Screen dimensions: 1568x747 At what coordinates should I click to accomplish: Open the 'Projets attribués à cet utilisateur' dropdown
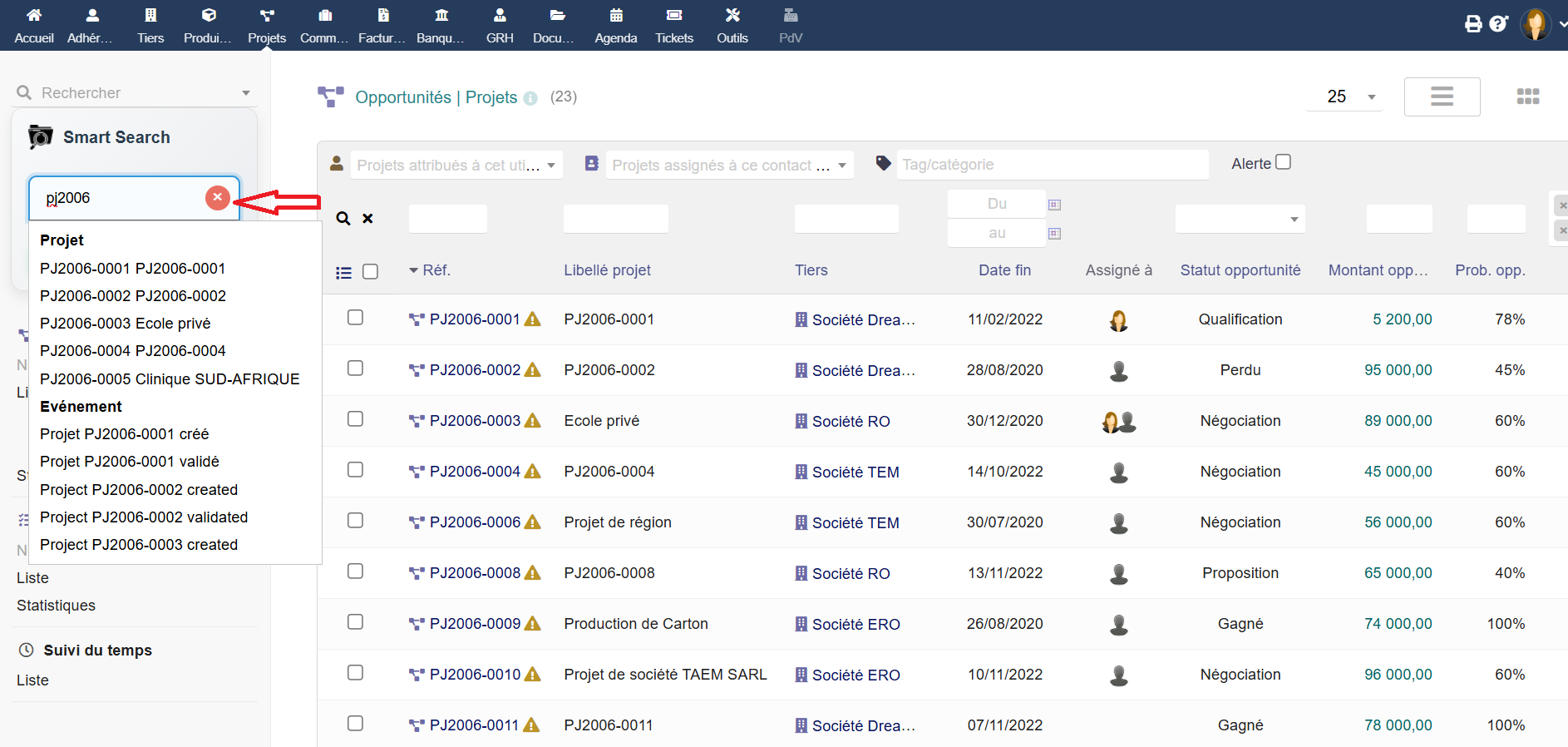pos(456,166)
